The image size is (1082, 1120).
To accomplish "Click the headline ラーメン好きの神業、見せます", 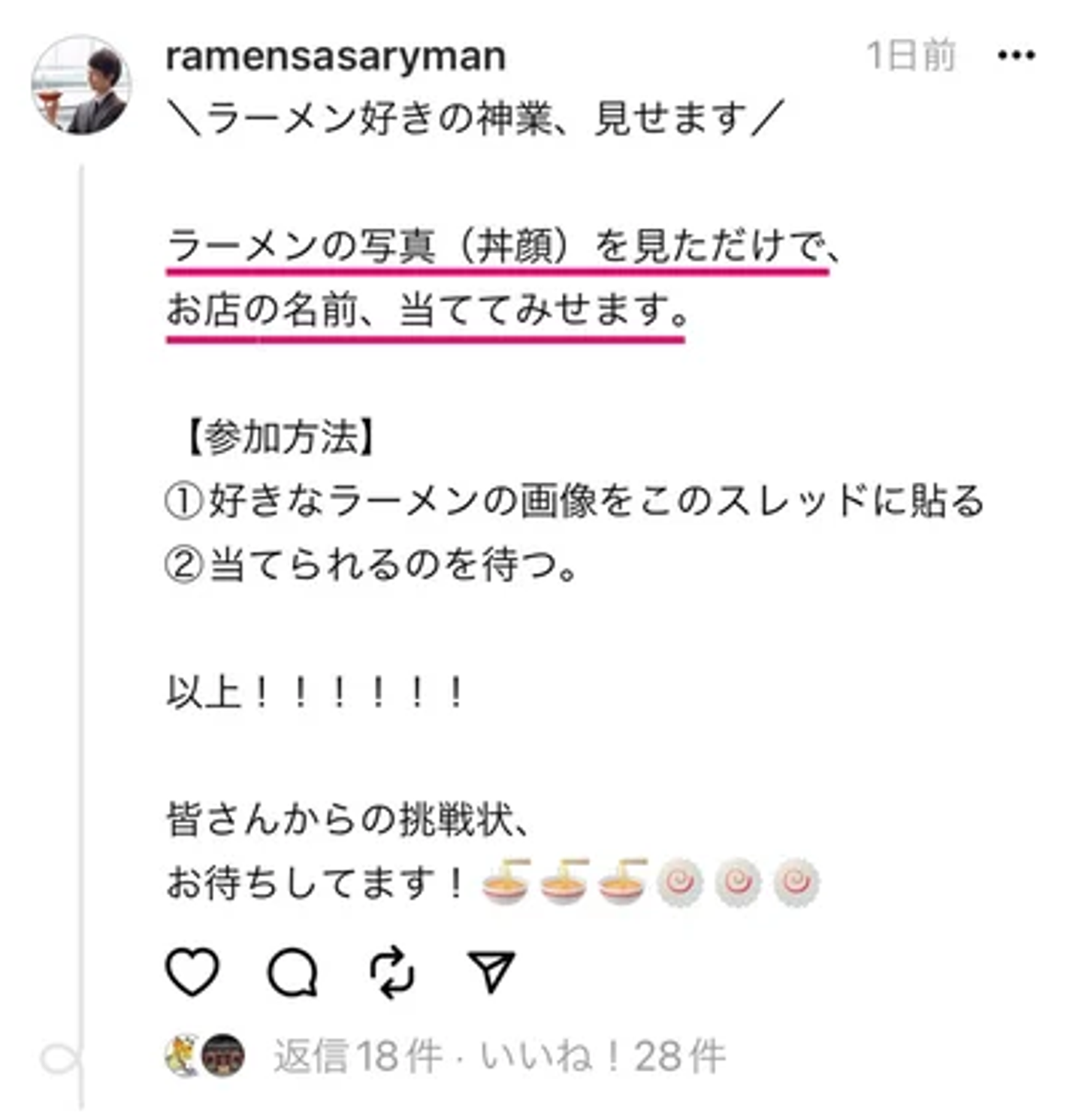I will point(475,119).
